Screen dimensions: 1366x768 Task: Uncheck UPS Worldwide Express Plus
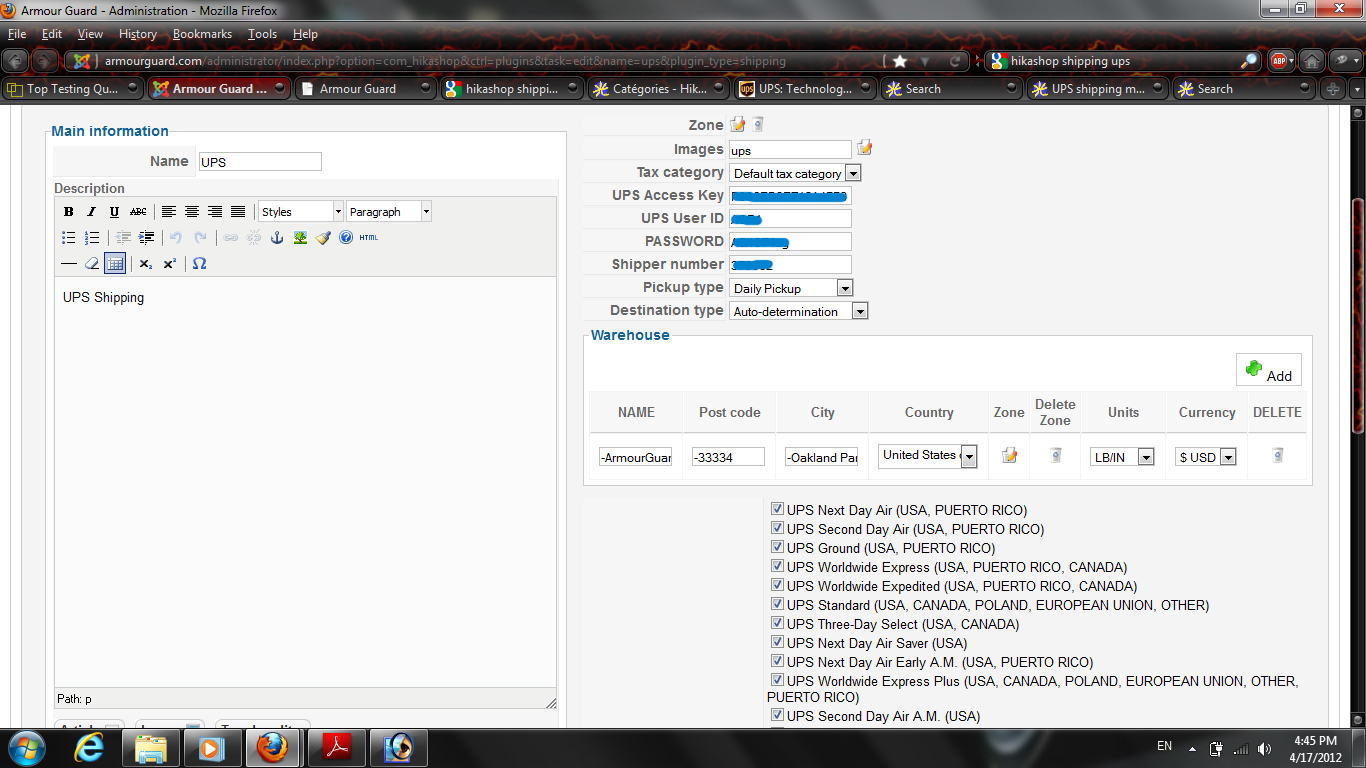[777, 680]
